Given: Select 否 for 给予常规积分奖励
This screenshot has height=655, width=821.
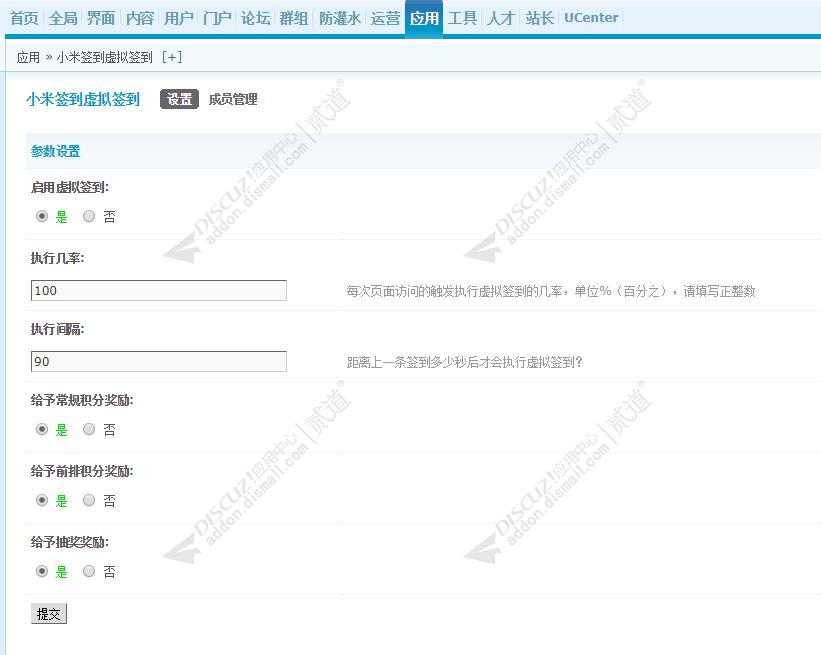Looking at the screenshot, I should [89, 429].
